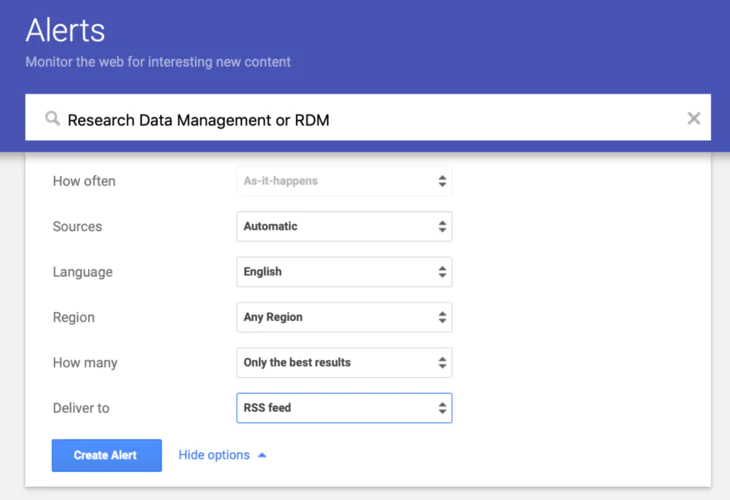Clear the search query with the X icon
The image size is (730, 500).
pos(694,118)
